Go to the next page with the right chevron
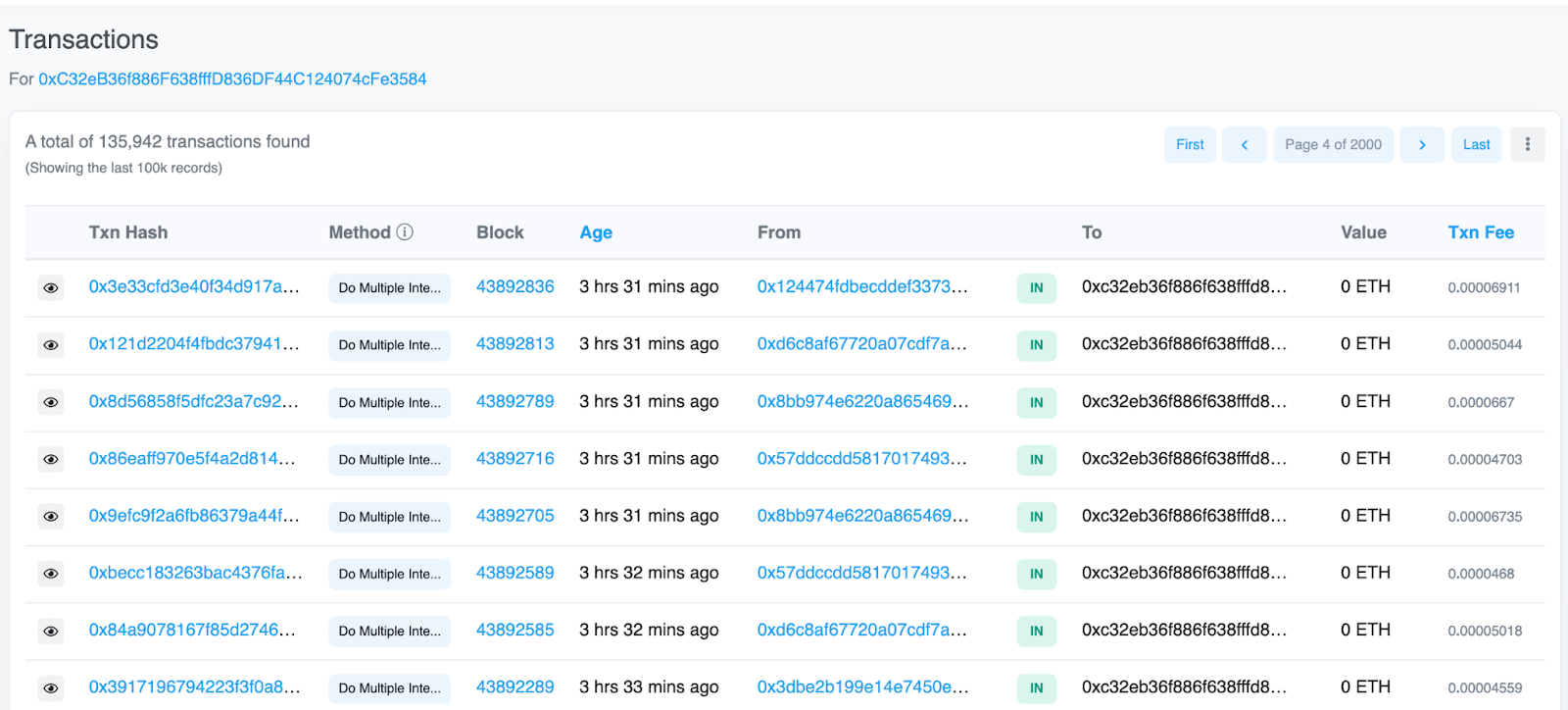 pos(1422,145)
